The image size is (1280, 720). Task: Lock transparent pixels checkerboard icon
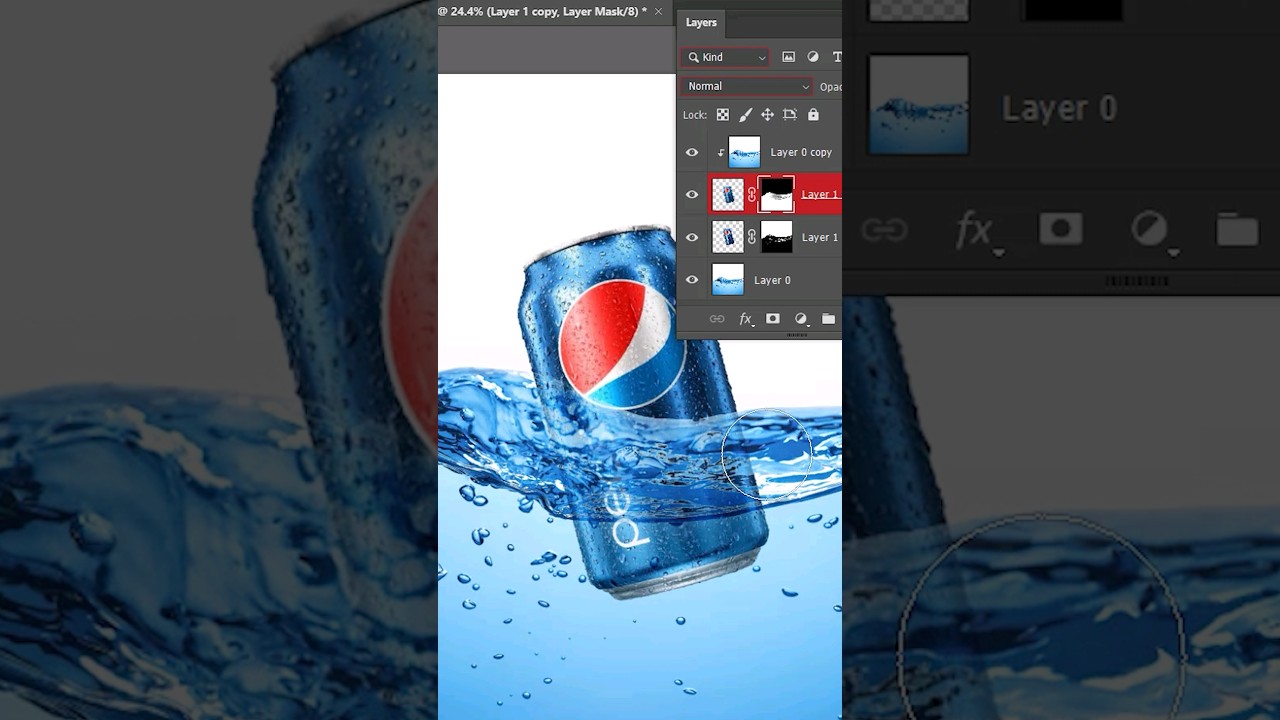click(723, 115)
